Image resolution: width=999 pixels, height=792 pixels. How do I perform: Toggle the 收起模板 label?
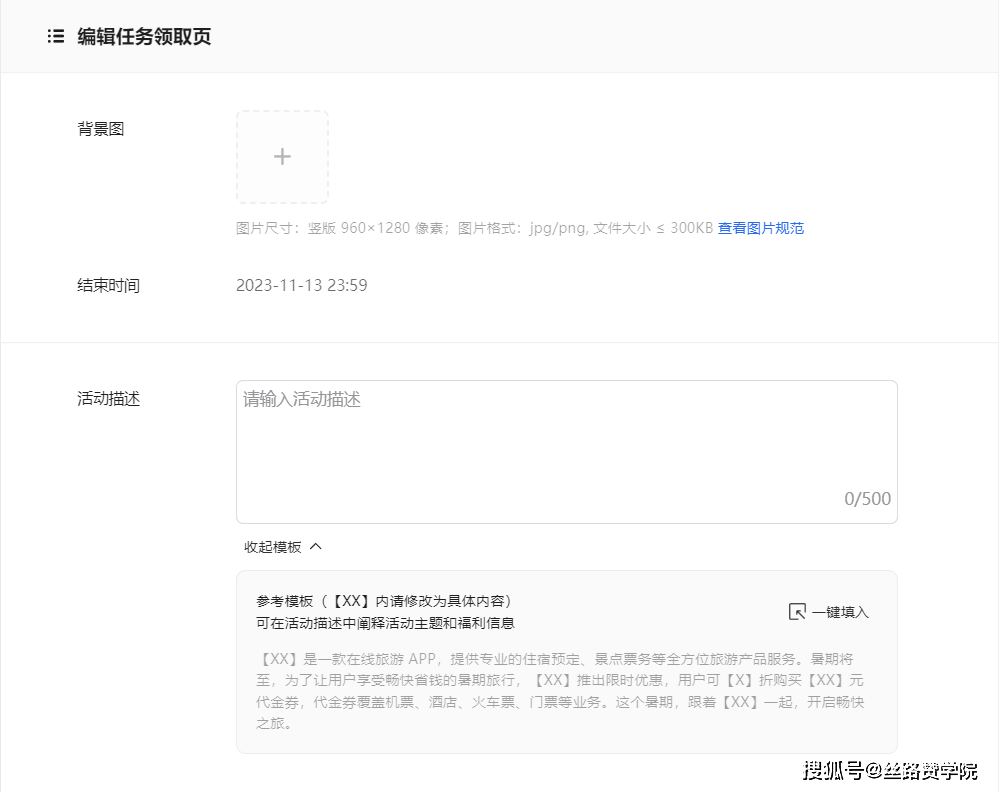coord(273,547)
